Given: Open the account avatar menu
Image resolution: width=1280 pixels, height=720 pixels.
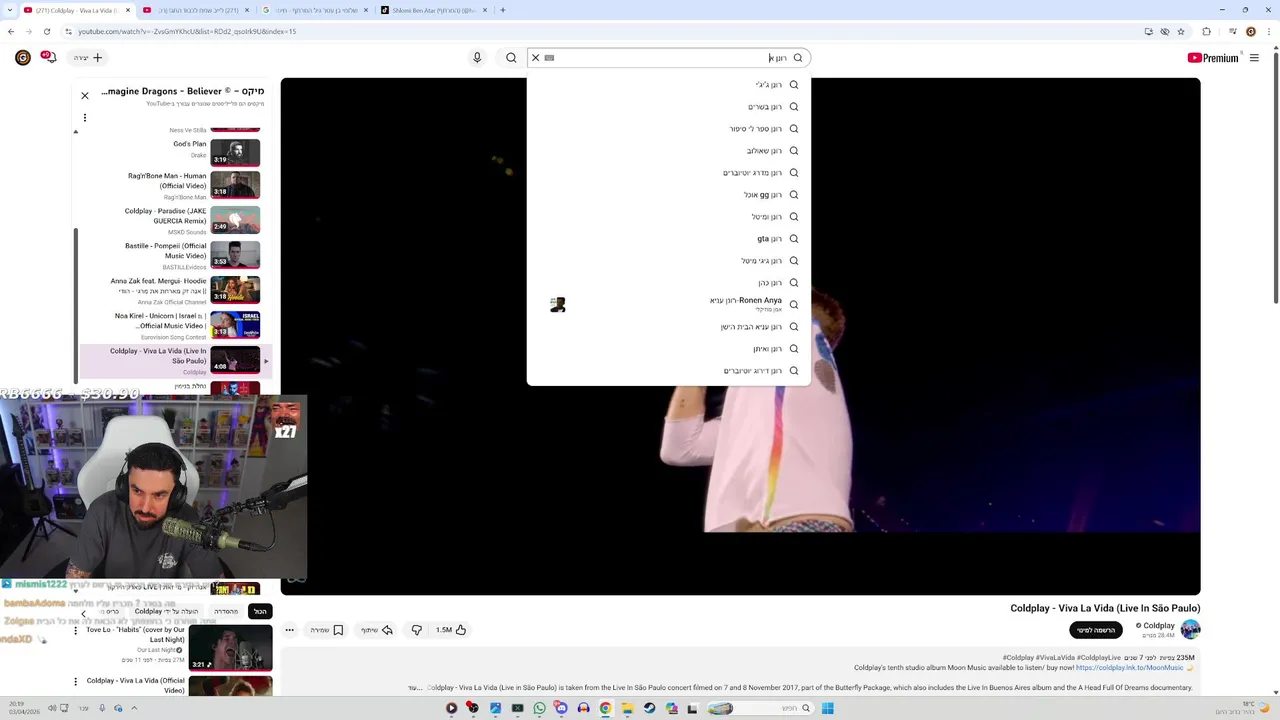Looking at the screenshot, I should pyautogui.click(x=22, y=58).
